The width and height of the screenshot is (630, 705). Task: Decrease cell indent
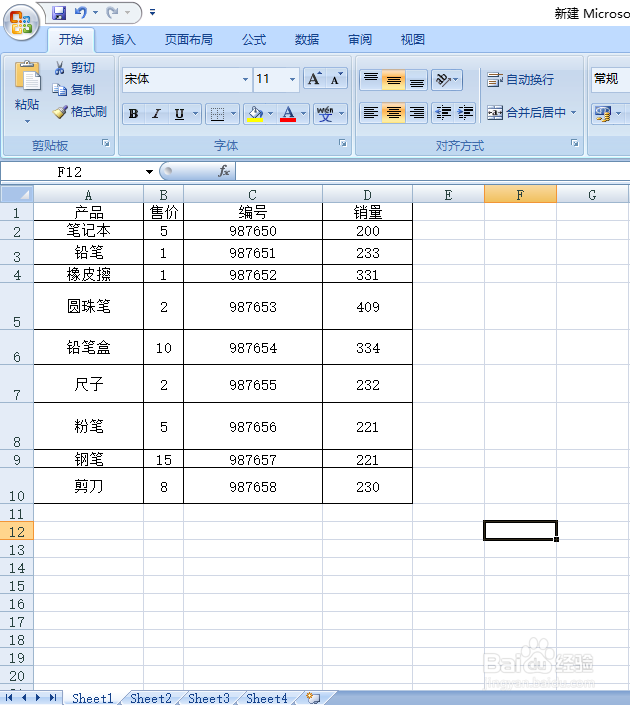(x=443, y=112)
